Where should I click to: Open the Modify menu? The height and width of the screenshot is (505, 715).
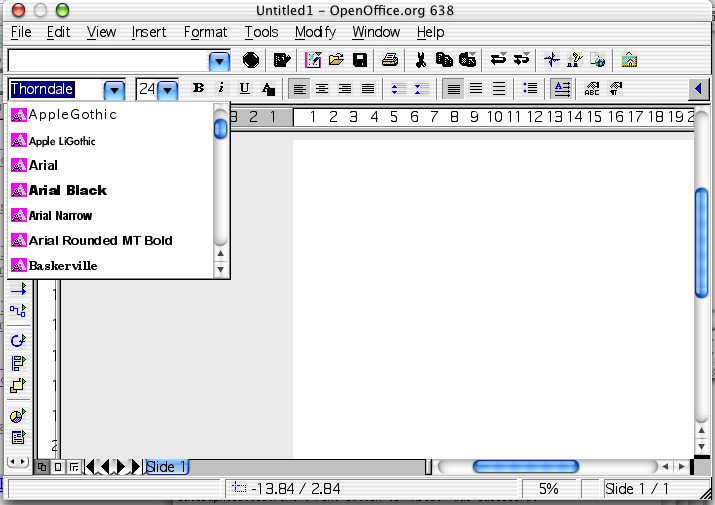click(x=316, y=32)
